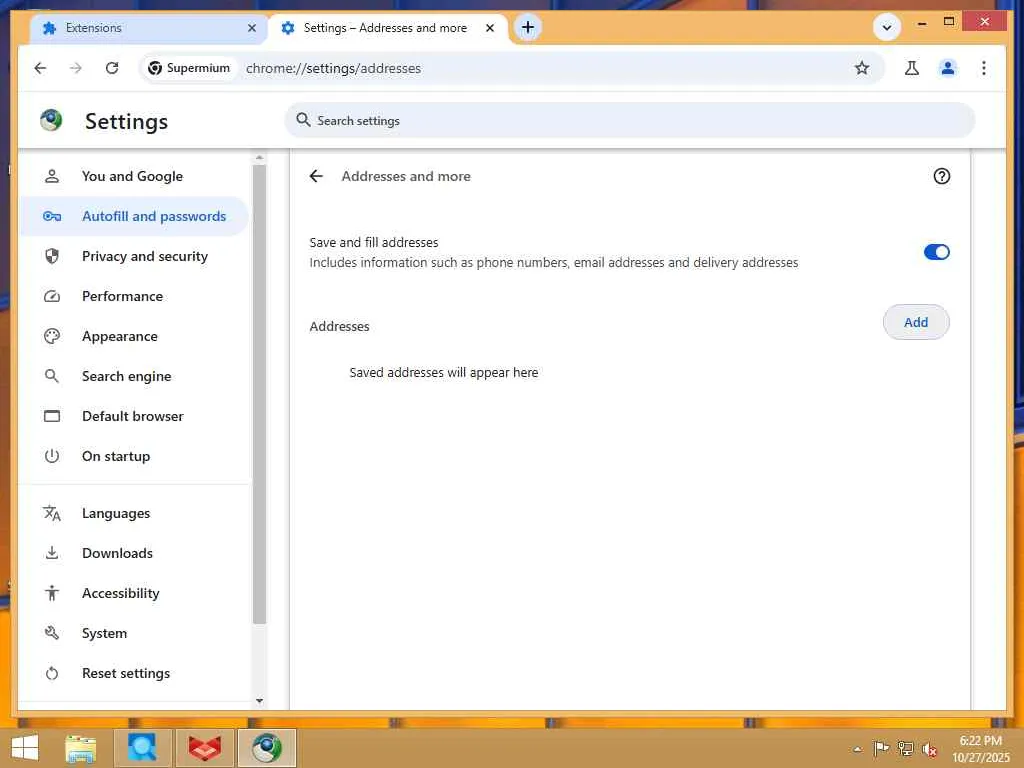Focus the Search settings field
Viewport: 1024px width, 768px height.
point(630,120)
